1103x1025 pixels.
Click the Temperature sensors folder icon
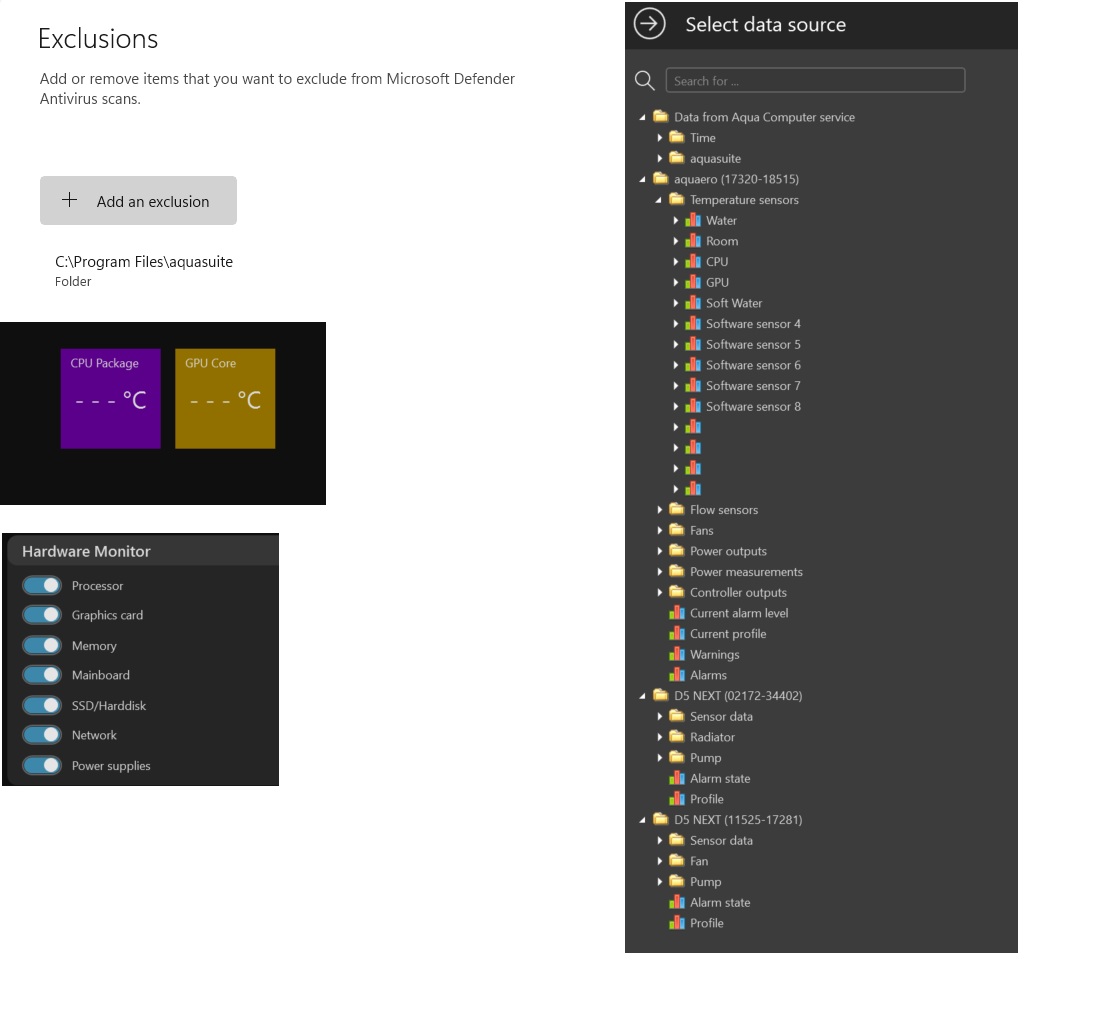[677, 199]
